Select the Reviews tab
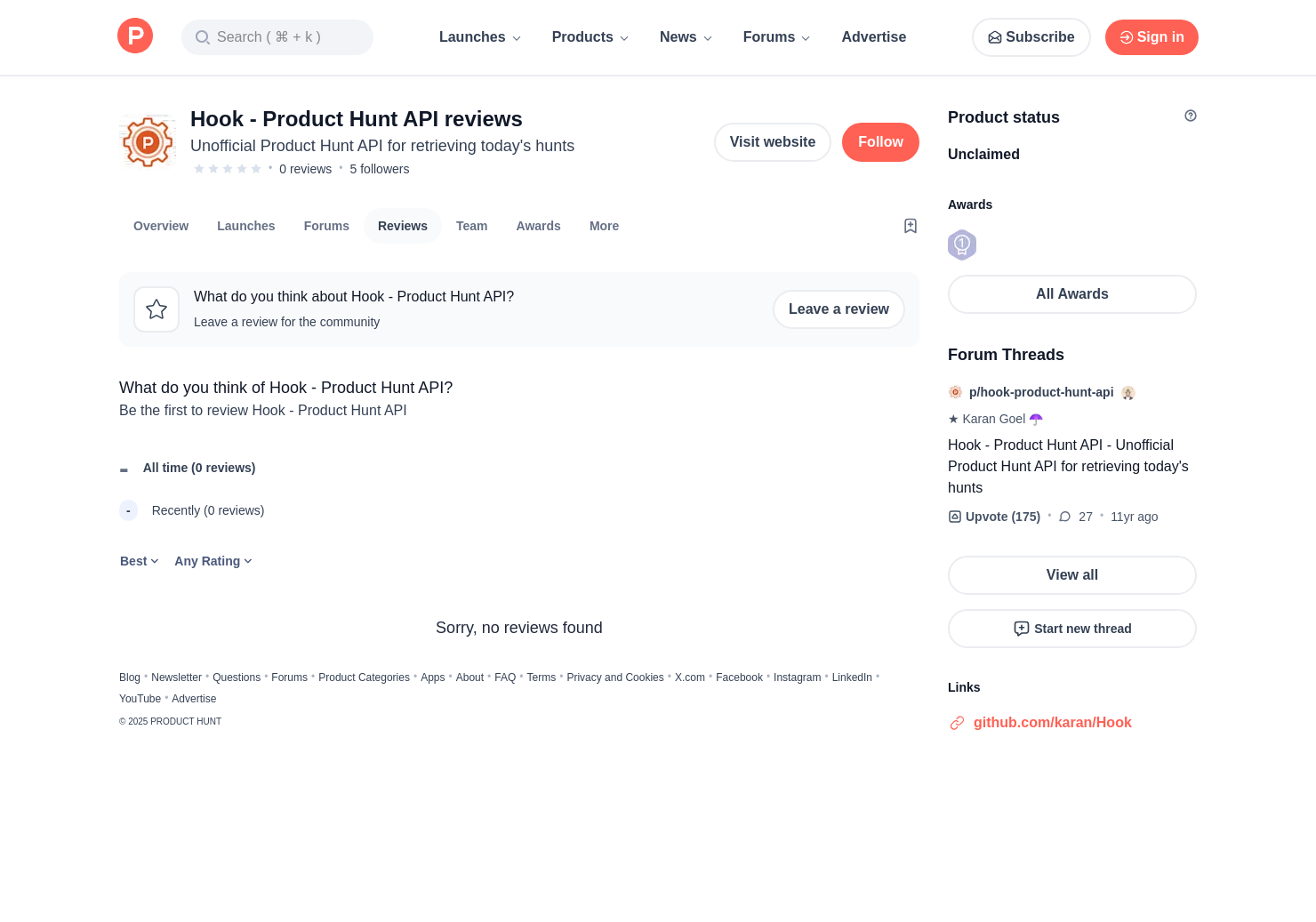Viewport: 1316px width, 922px height. [x=403, y=226]
